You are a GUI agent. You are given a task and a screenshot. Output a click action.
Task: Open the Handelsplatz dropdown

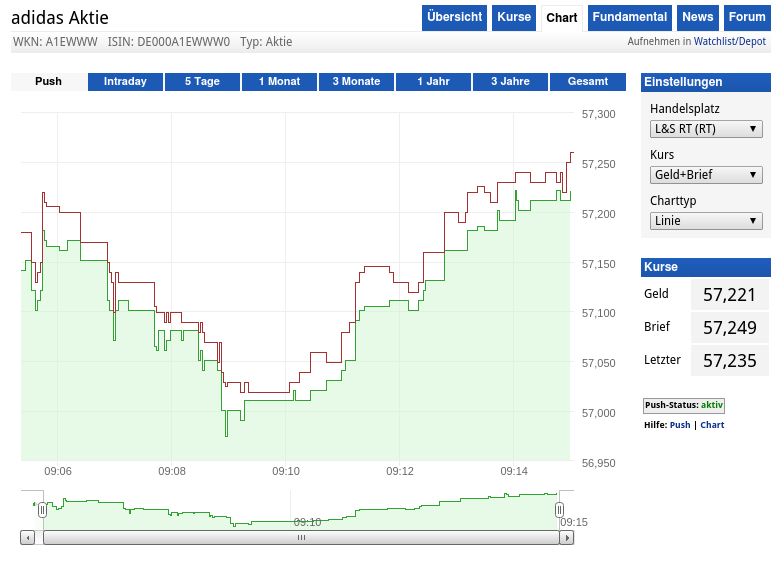706,129
